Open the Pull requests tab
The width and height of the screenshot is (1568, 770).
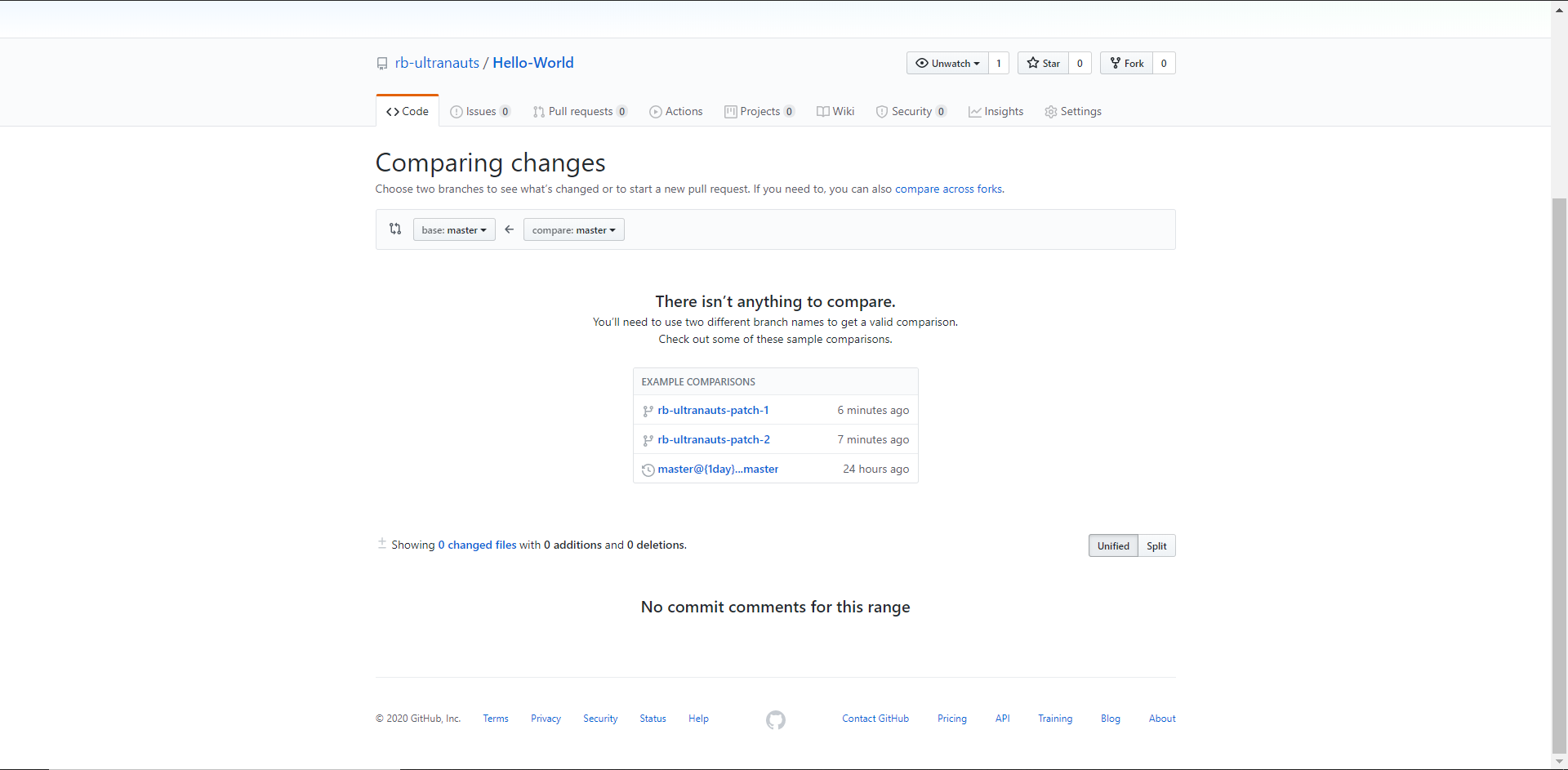pyautogui.click(x=580, y=111)
